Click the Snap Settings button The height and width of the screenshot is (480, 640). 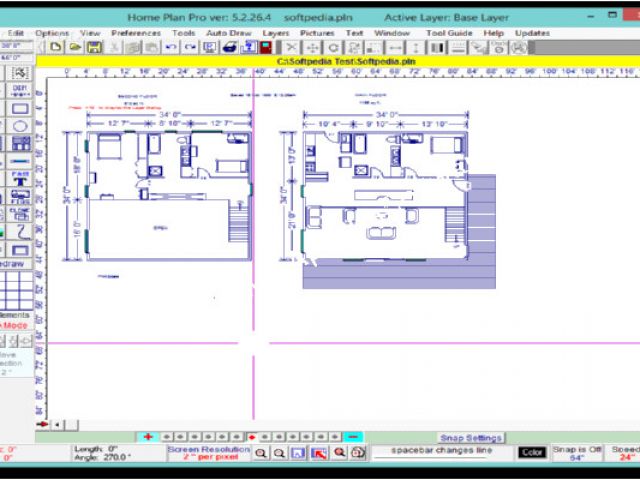click(472, 437)
